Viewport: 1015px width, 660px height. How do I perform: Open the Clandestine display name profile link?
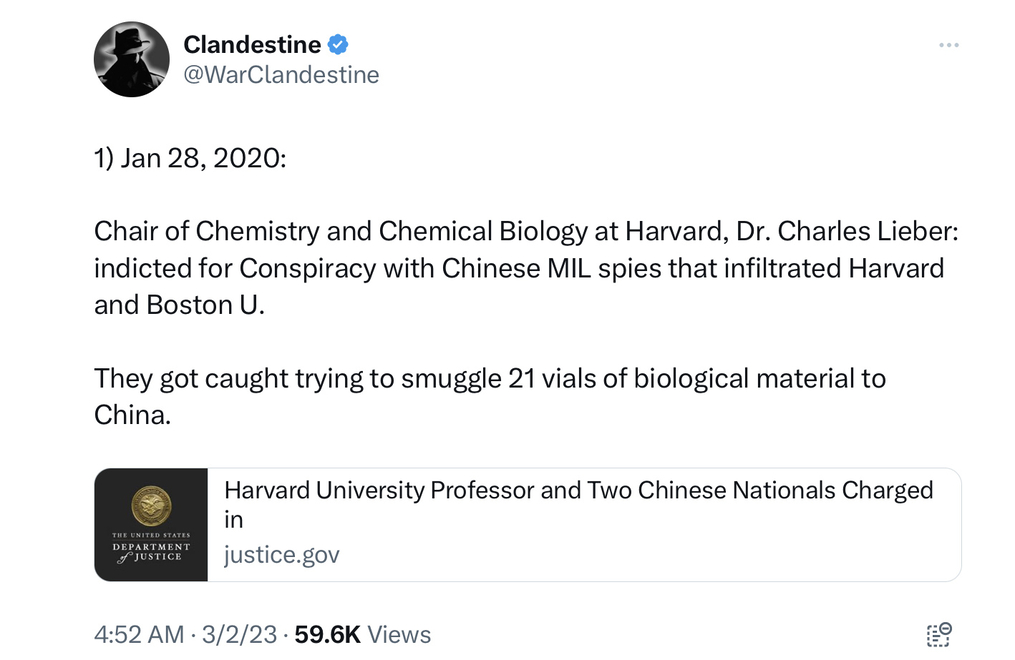(252, 44)
